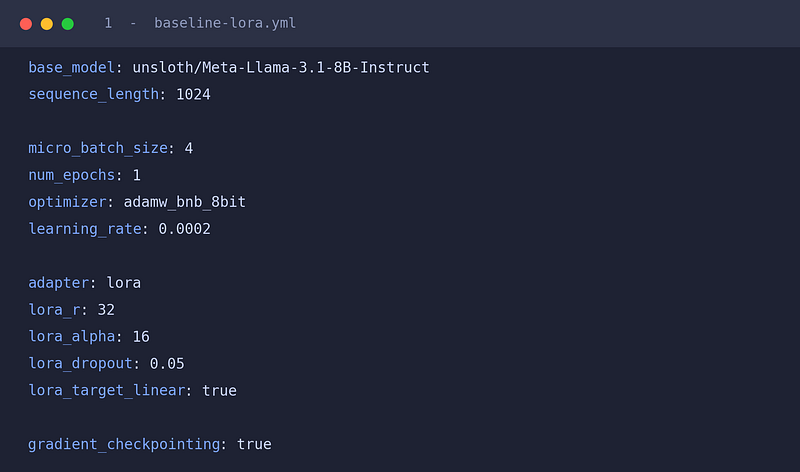Screen dimensions: 800x472
Task: Click the lora_r value 32
Action: tap(106, 310)
